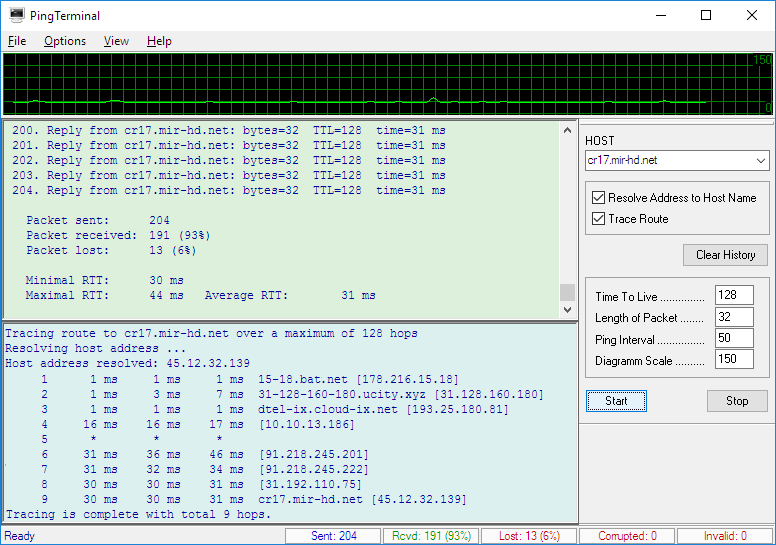Click trace hop 6 address 91.218.245.201
The height and width of the screenshot is (545, 776).
pos(314,454)
